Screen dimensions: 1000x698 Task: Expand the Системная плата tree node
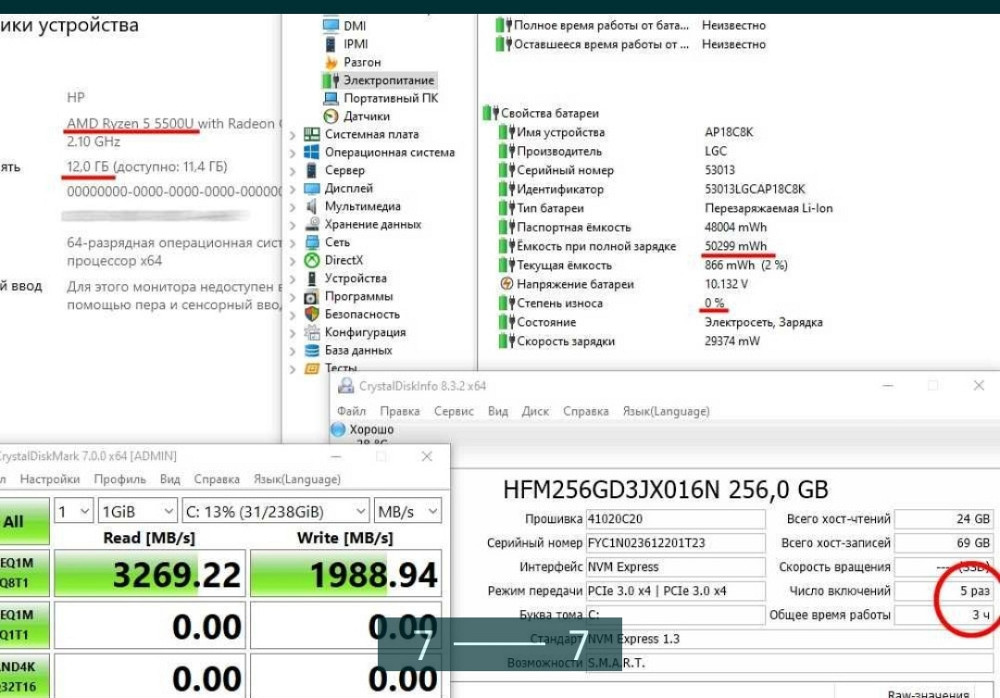(x=292, y=135)
